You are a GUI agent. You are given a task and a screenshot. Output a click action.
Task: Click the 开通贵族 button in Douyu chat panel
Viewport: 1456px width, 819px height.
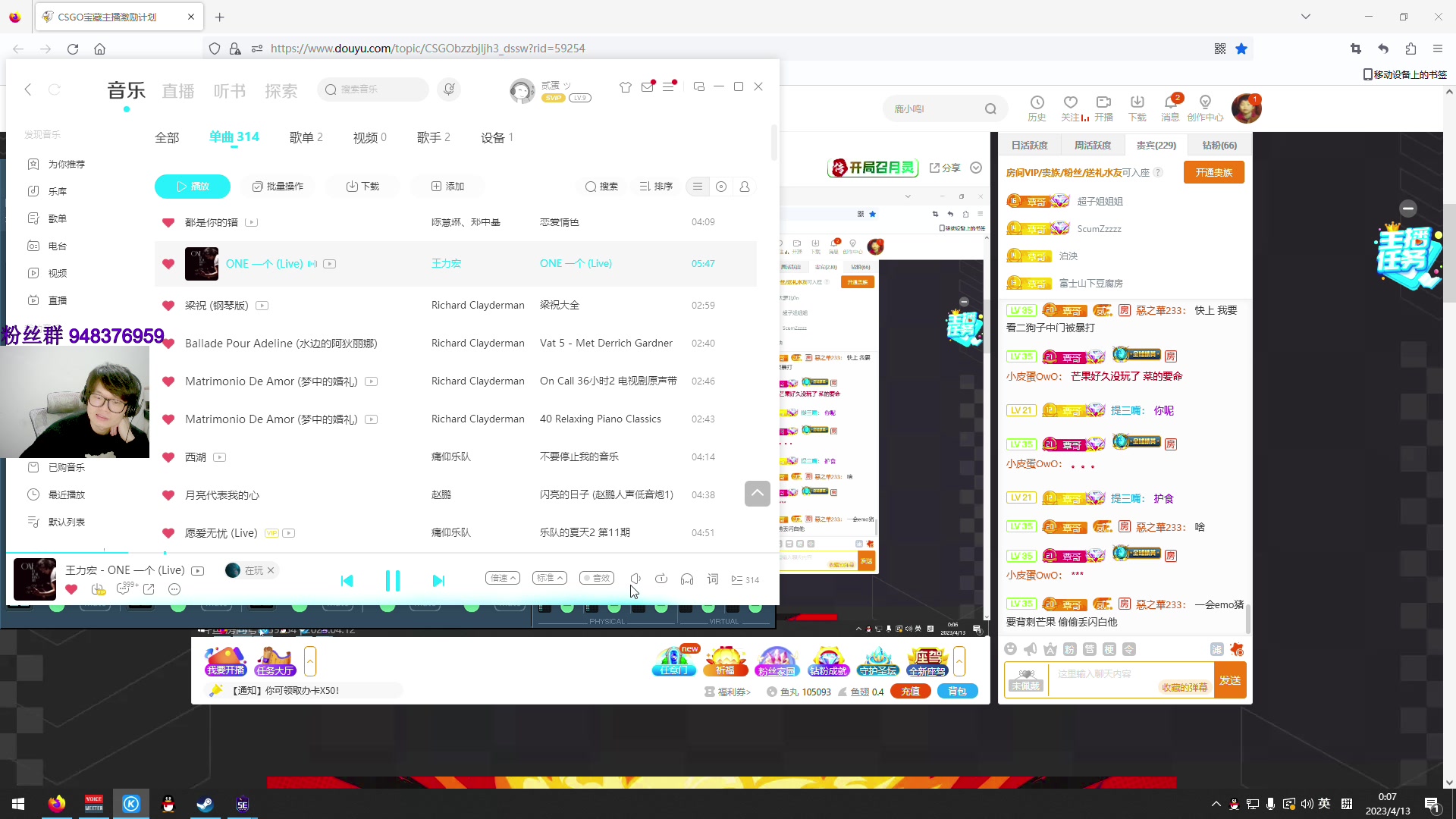click(1214, 173)
